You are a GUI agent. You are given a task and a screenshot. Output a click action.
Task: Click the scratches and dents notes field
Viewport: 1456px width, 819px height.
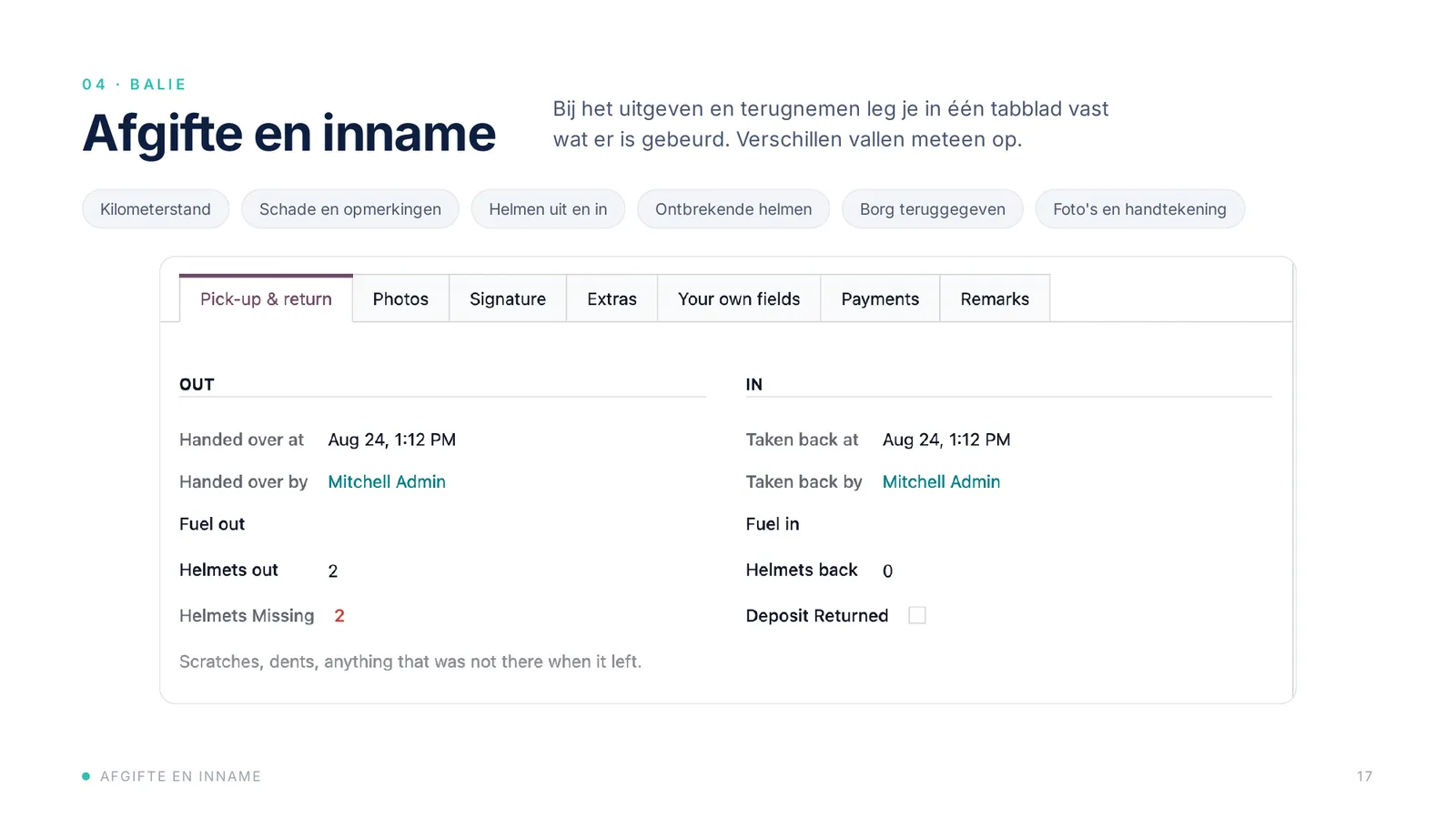click(x=410, y=662)
